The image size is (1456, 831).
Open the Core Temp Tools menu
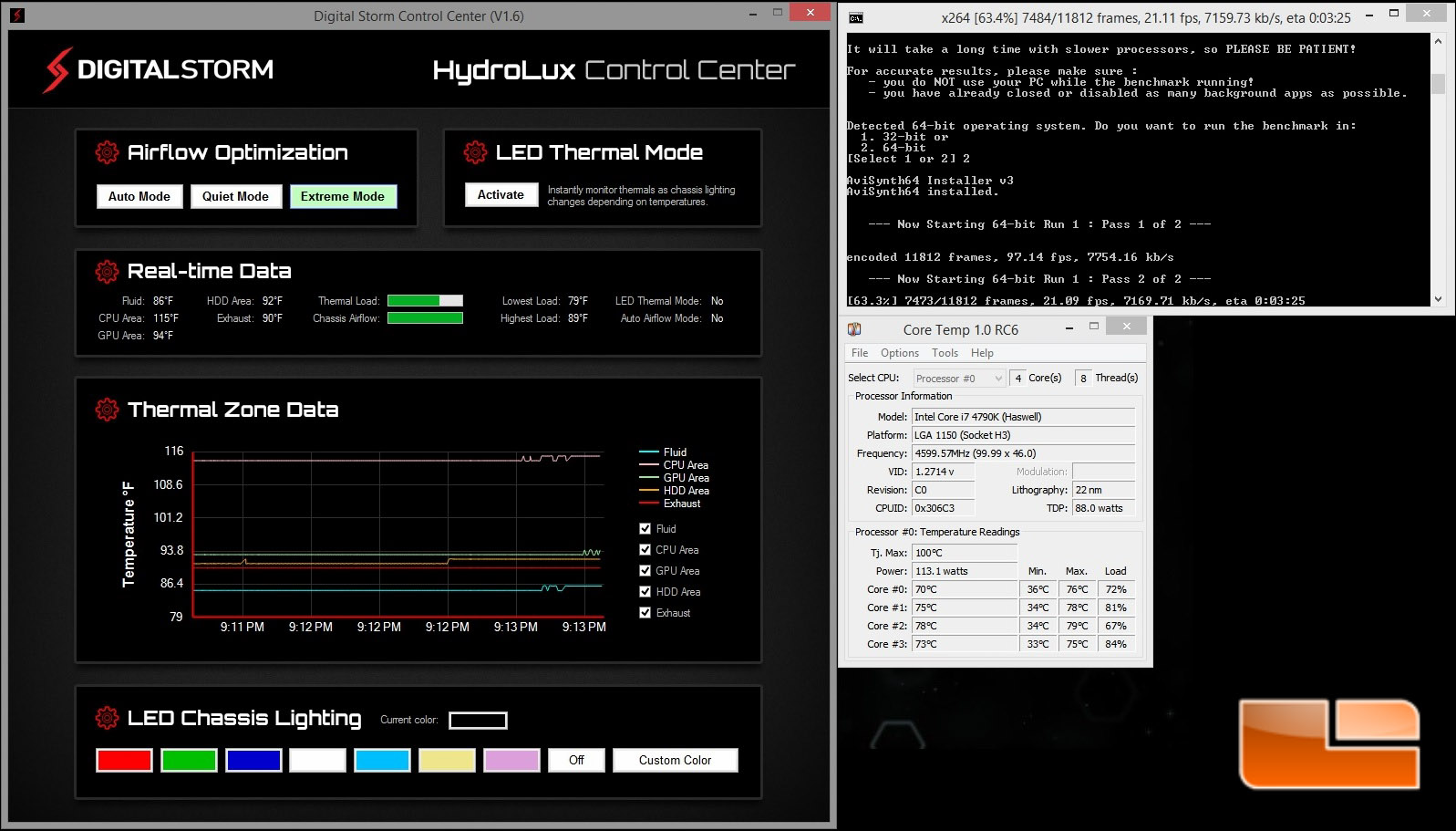click(945, 353)
